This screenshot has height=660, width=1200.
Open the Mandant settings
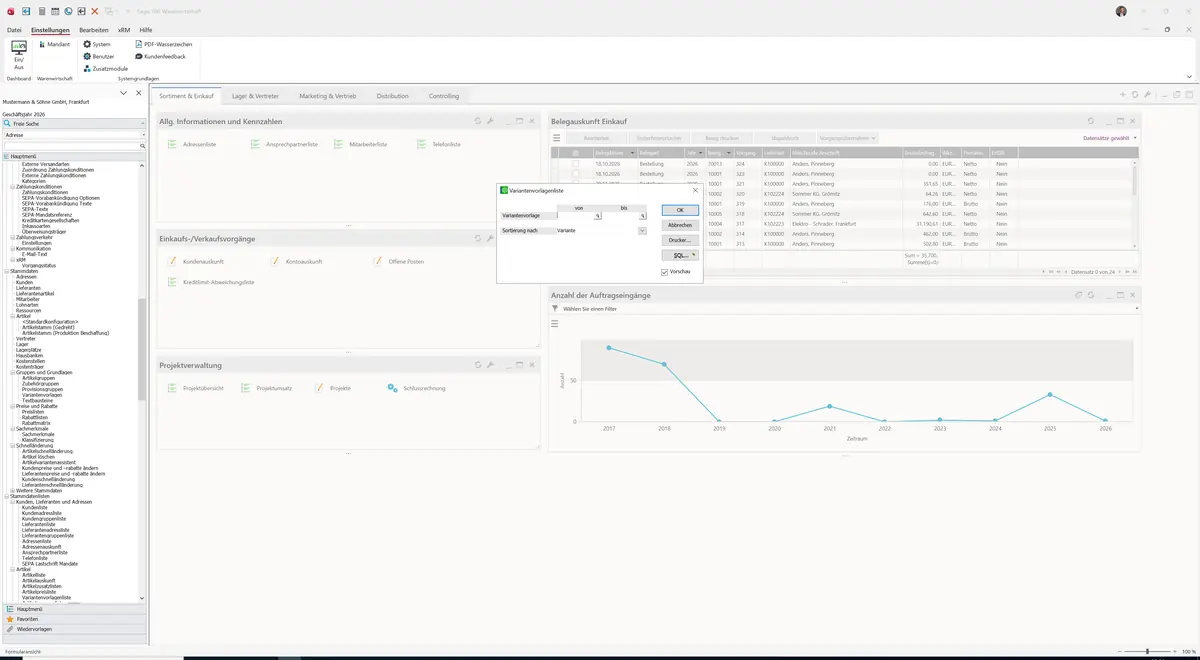point(53,44)
